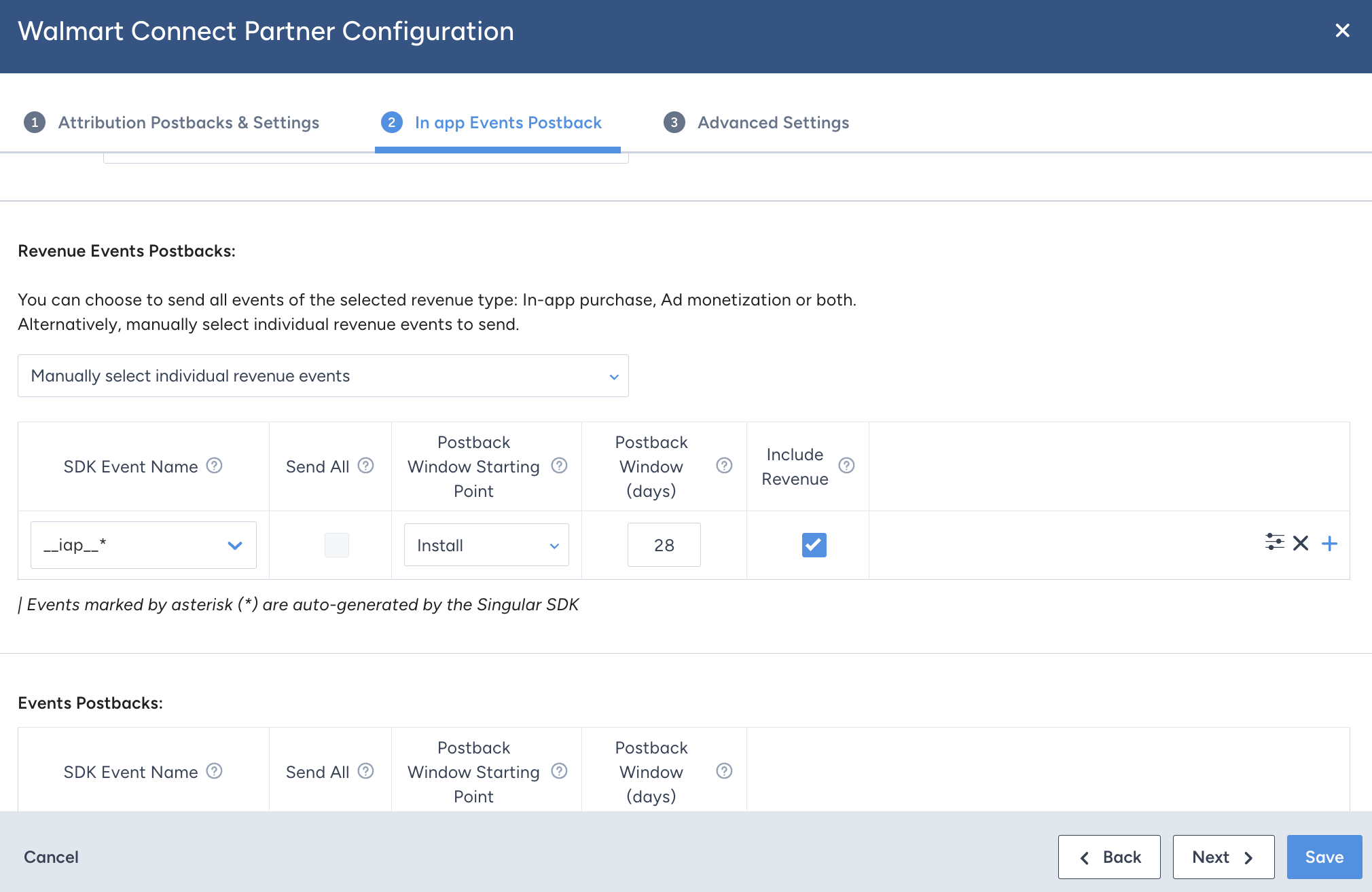
Task: Open the __iap__ SDK Event Name dropdown
Action: tap(143, 545)
